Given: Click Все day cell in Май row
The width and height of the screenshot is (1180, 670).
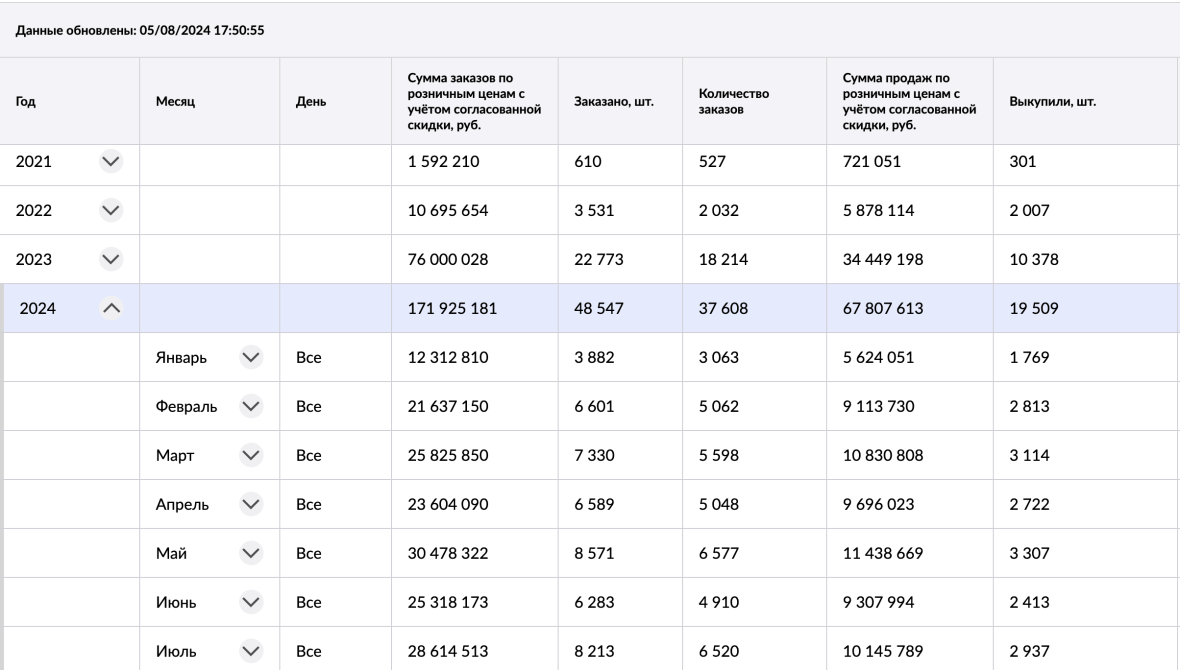Looking at the screenshot, I should (336, 553).
